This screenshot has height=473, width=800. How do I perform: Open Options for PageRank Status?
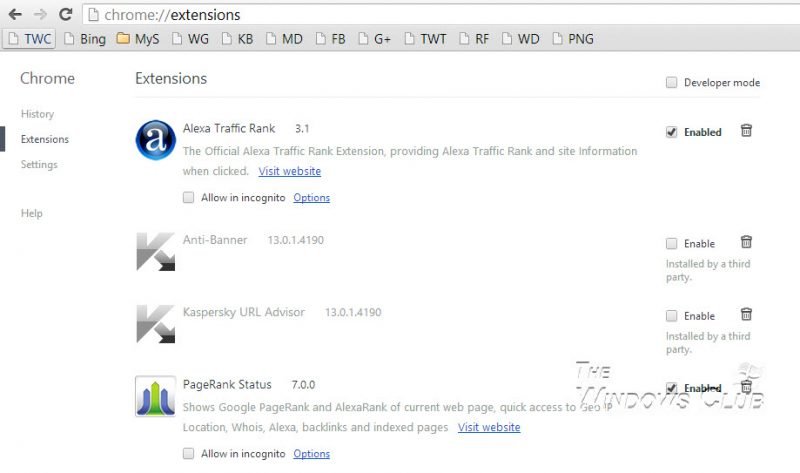pos(311,454)
